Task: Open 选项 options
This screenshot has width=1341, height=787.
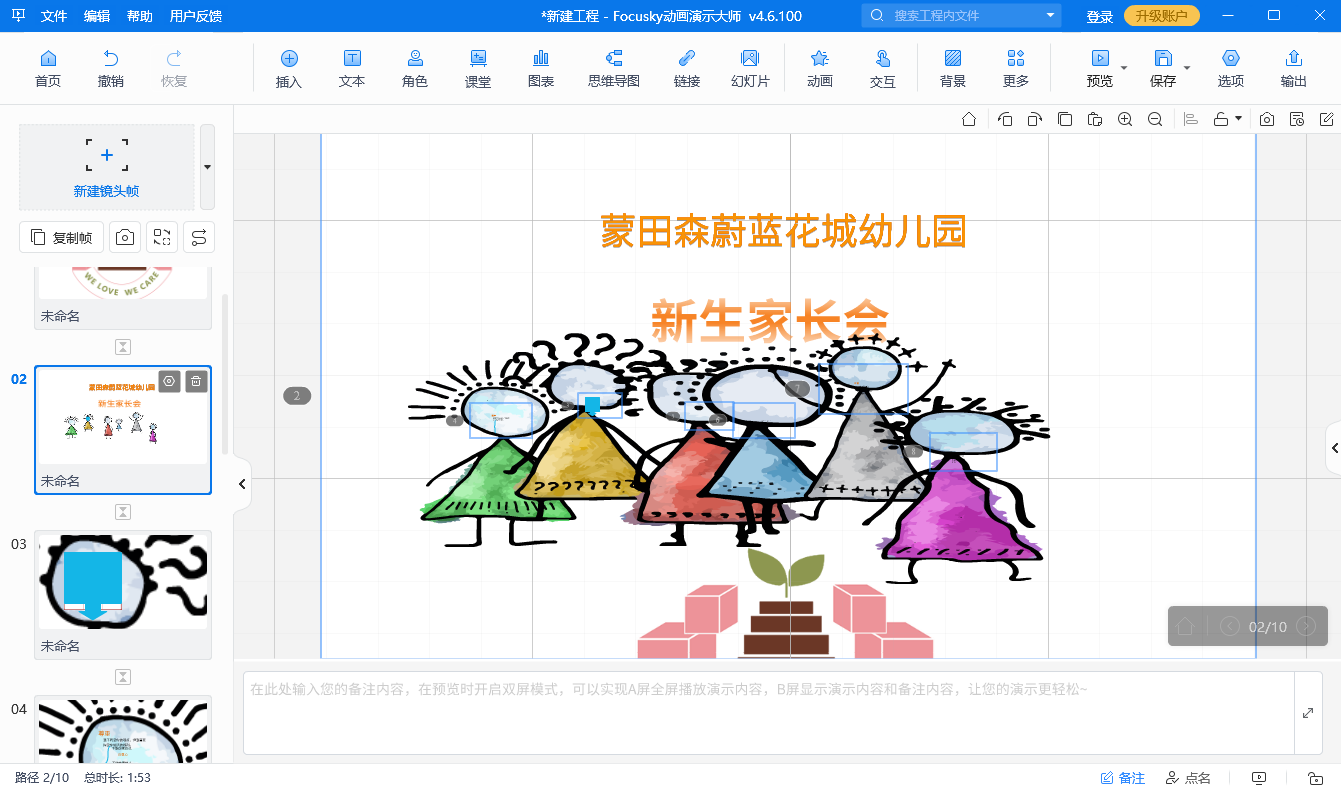Action: click(1231, 68)
